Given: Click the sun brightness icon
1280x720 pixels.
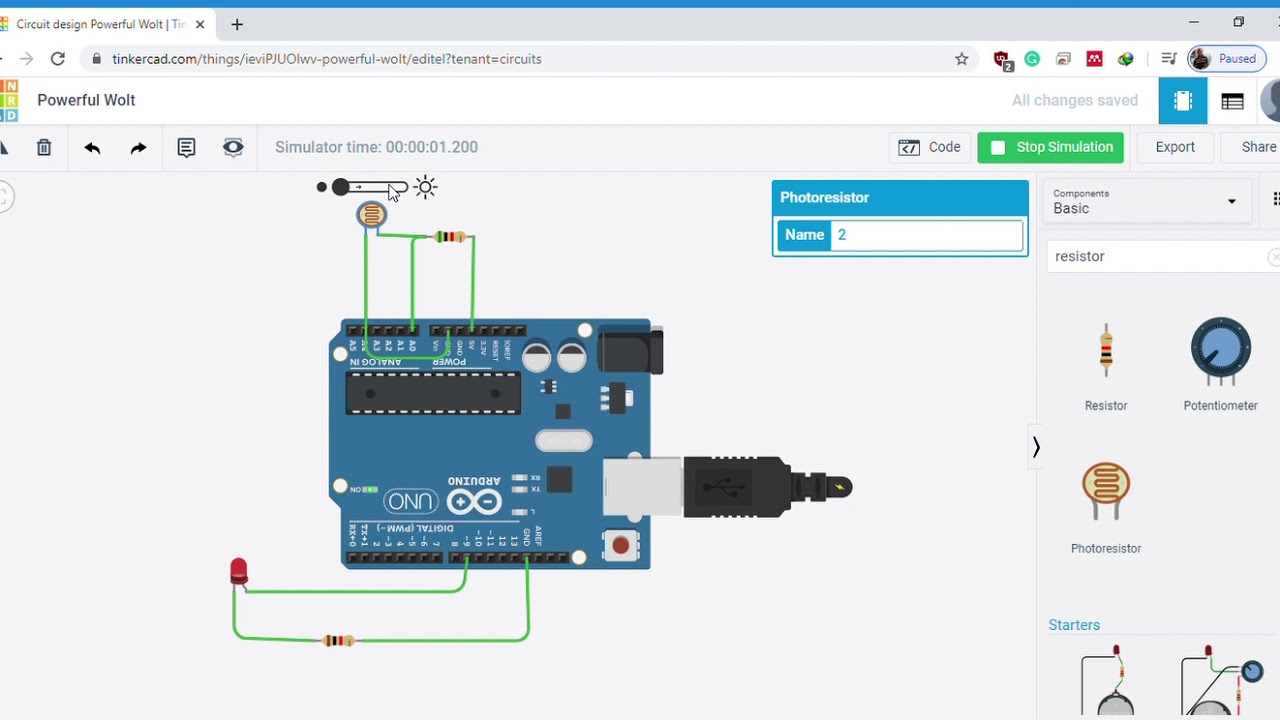Looking at the screenshot, I should click(426, 187).
